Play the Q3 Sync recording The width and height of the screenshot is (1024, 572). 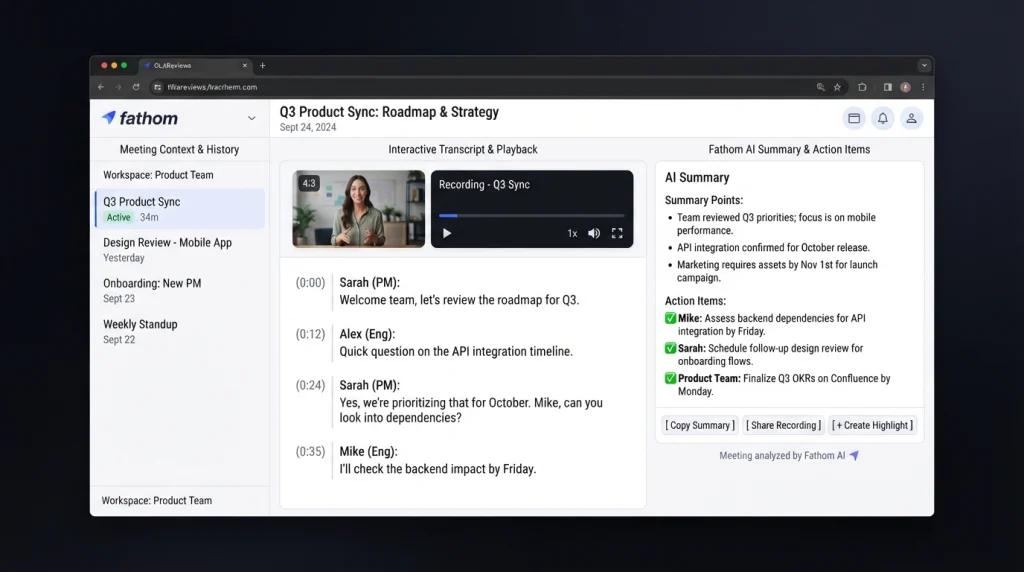pos(447,233)
